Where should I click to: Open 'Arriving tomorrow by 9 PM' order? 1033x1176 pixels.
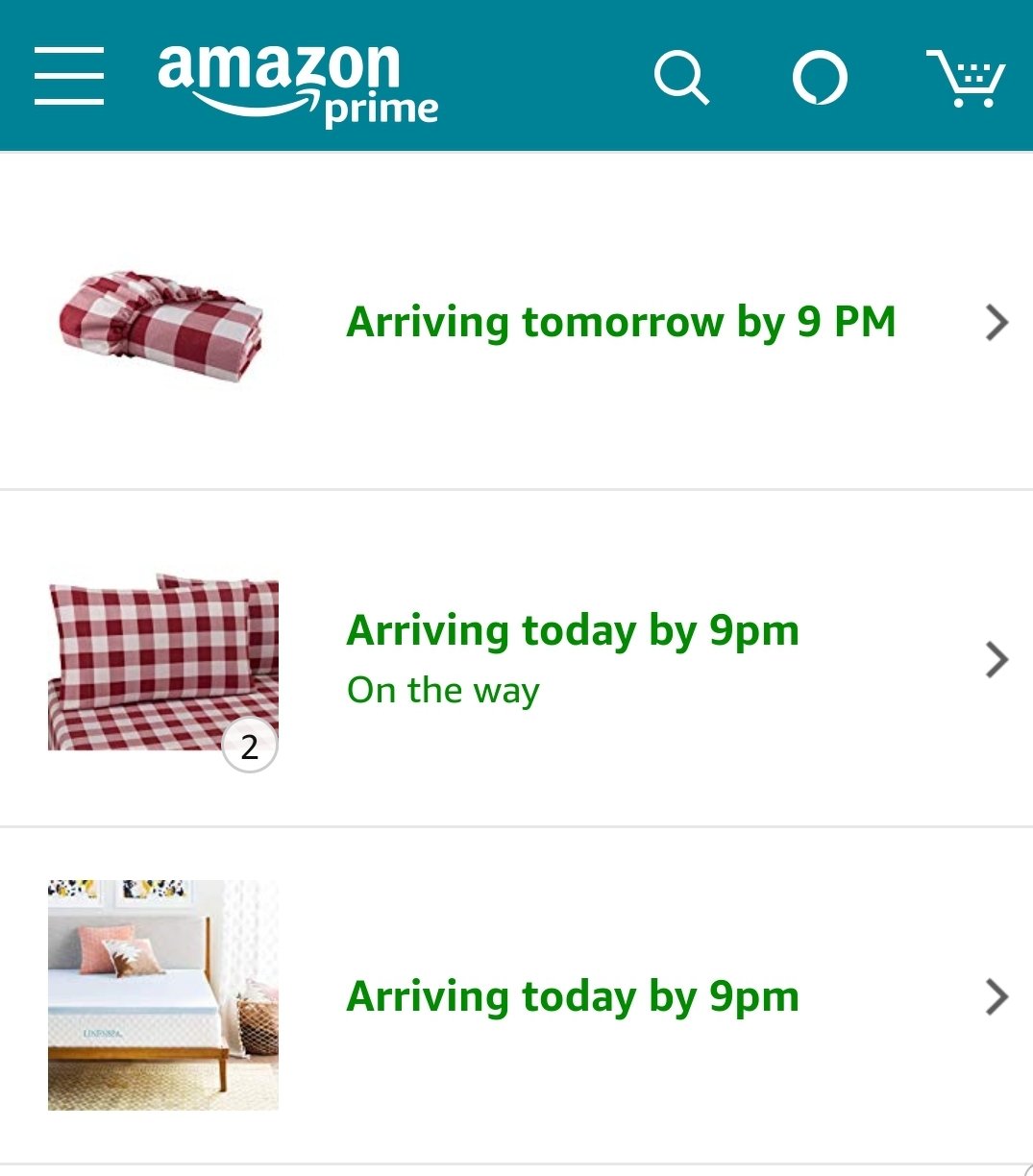point(621,323)
